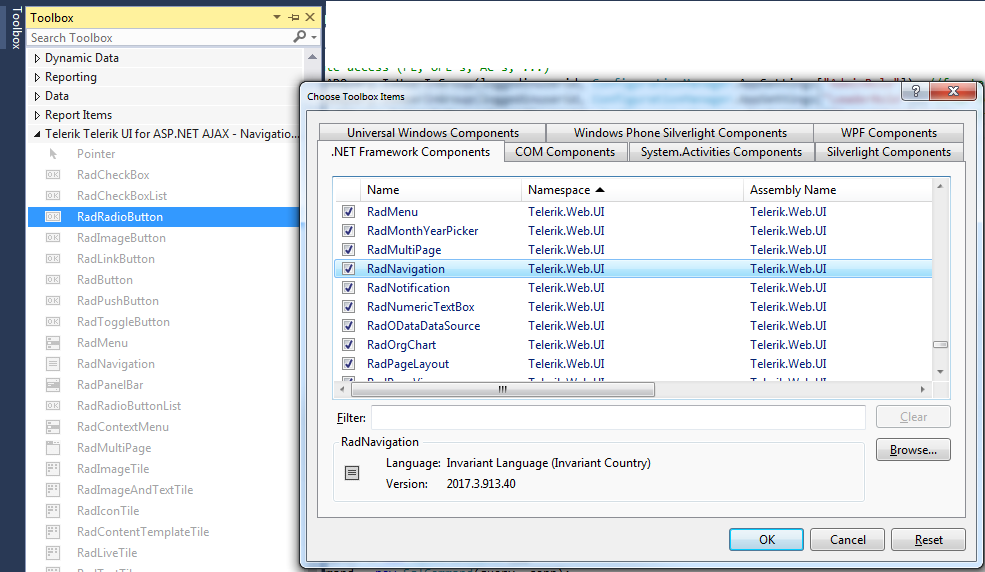Viewport: 985px width, 572px height.
Task: Select the RadPanelBar toolbox icon
Action: click(53, 385)
